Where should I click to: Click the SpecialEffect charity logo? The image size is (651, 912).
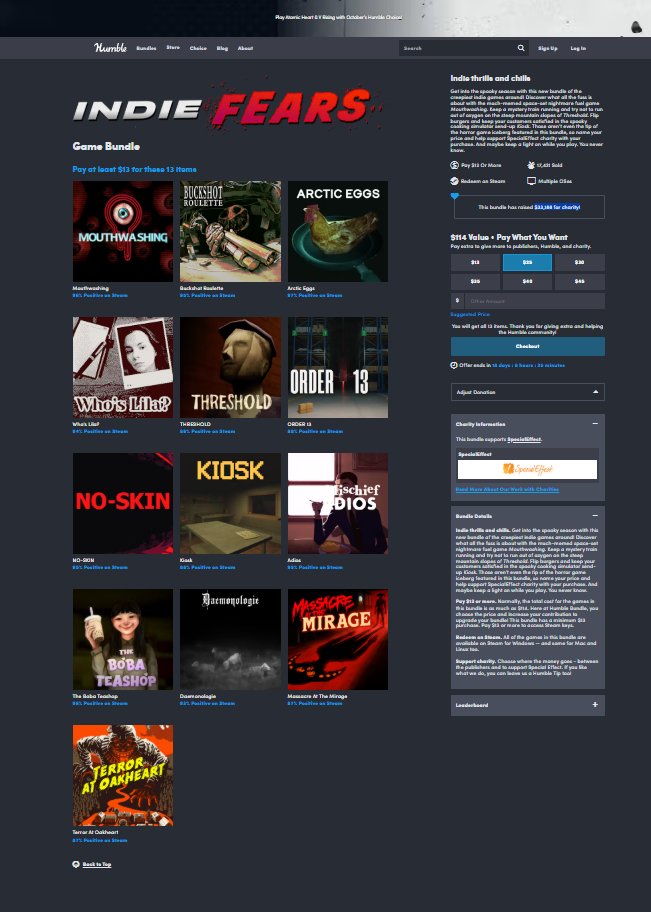click(x=527, y=469)
